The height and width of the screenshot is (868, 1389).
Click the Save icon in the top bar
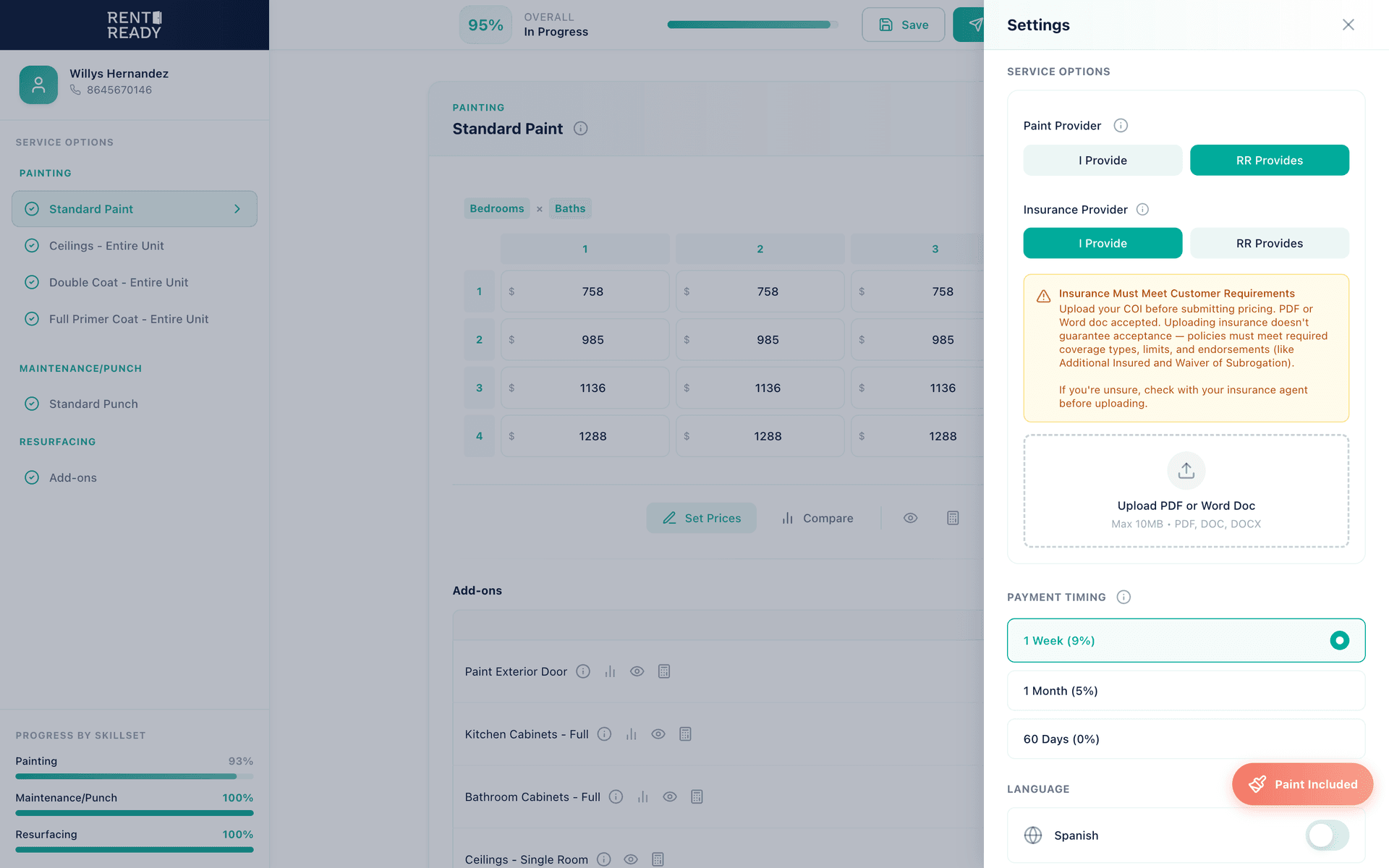(x=885, y=24)
